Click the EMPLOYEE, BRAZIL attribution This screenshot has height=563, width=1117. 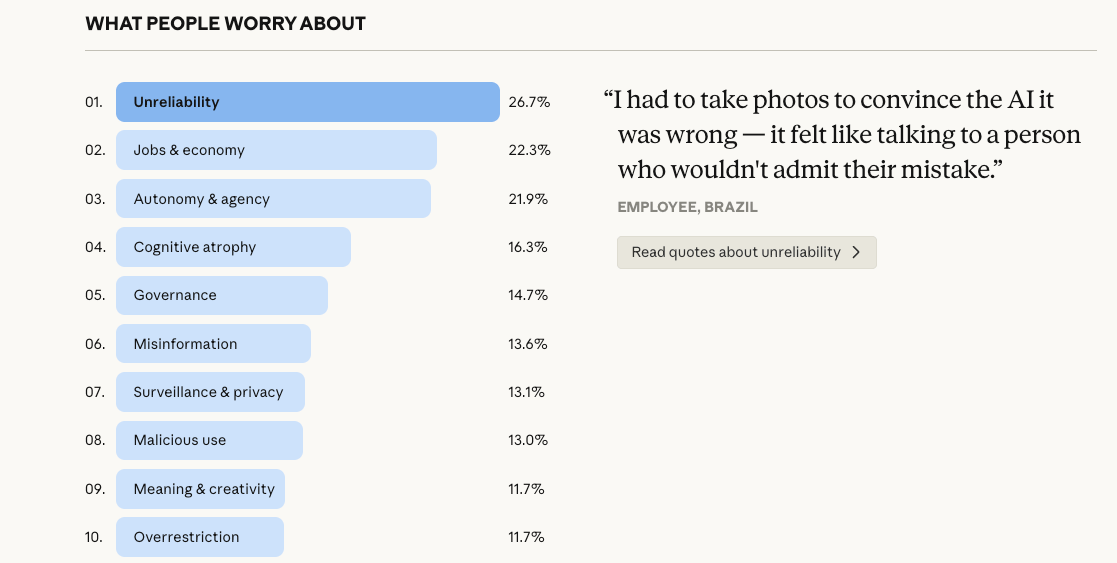[687, 207]
